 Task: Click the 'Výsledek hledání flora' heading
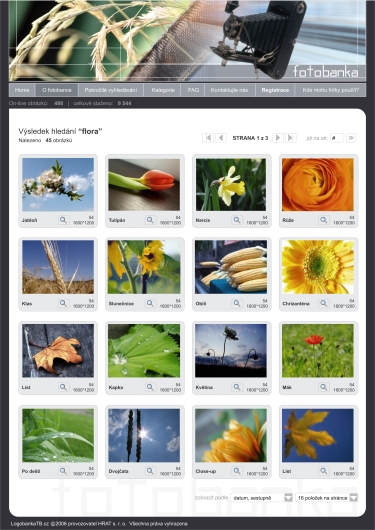tap(60, 131)
